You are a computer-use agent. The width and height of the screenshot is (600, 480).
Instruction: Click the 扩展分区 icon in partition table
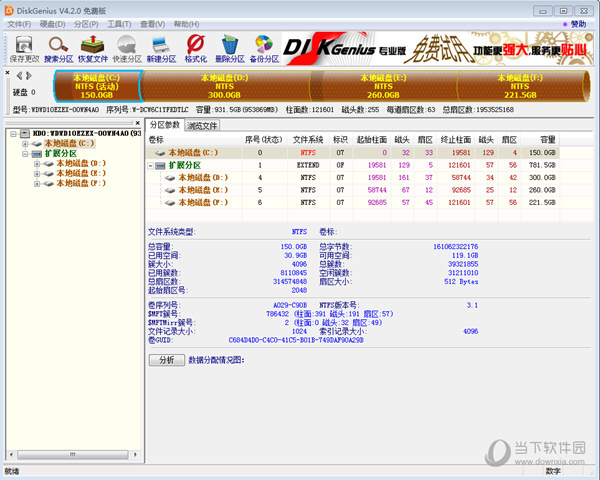point(160,166)
